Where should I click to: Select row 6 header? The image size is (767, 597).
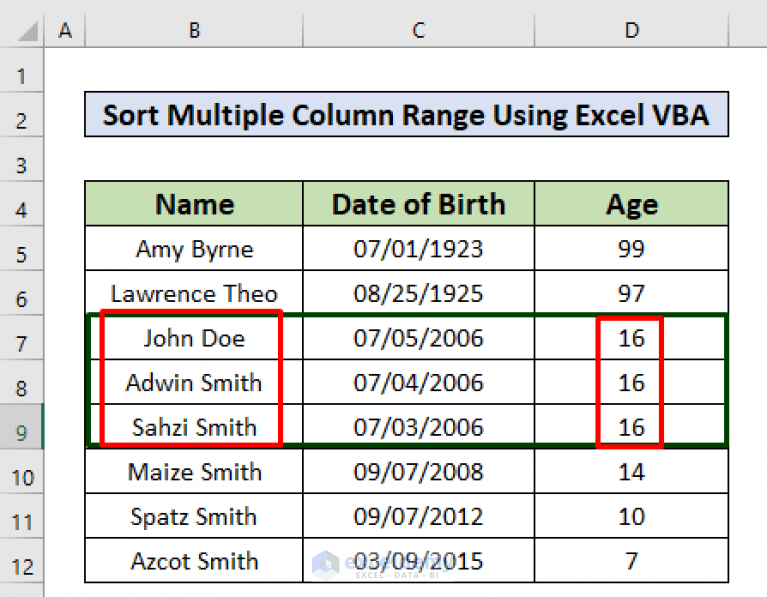(22, 293)
